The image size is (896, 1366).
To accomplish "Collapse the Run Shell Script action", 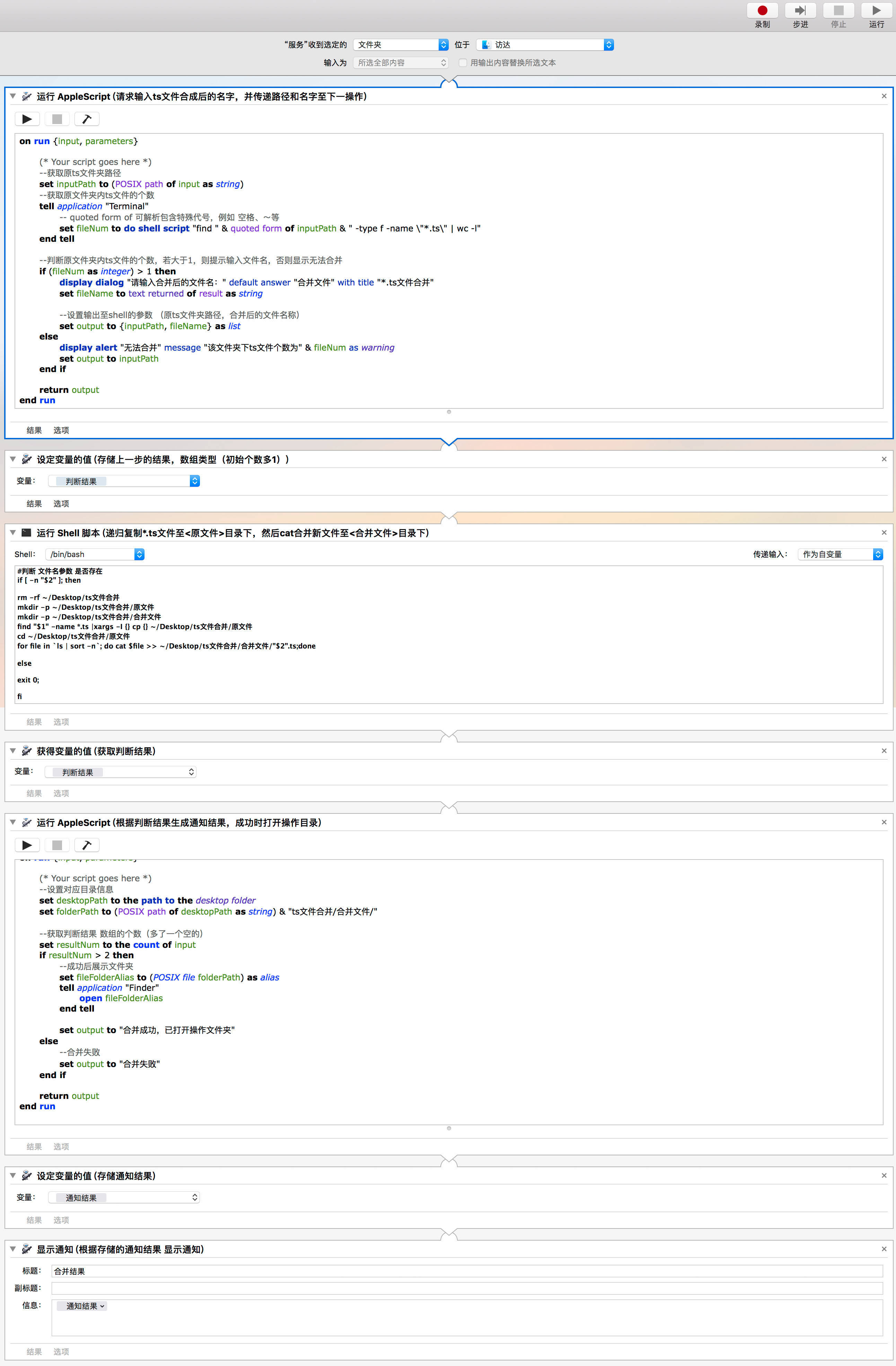I will 12,532.
